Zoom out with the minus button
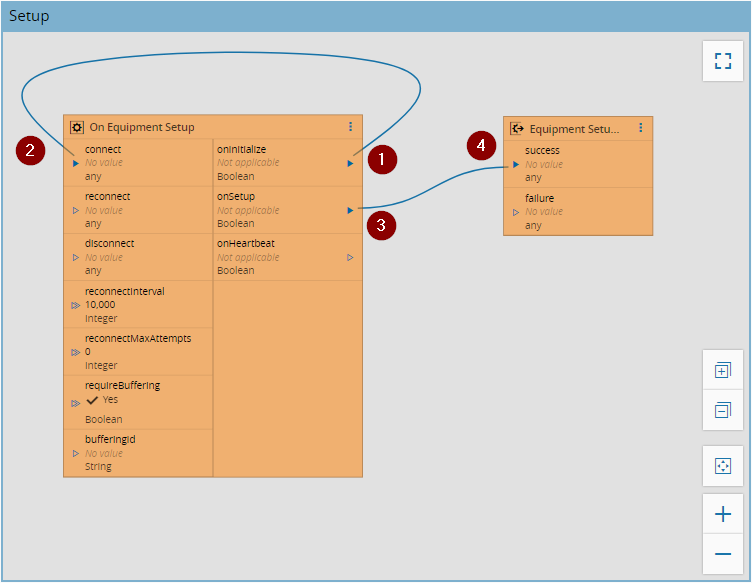752x583 pixels. coord(723,554)
